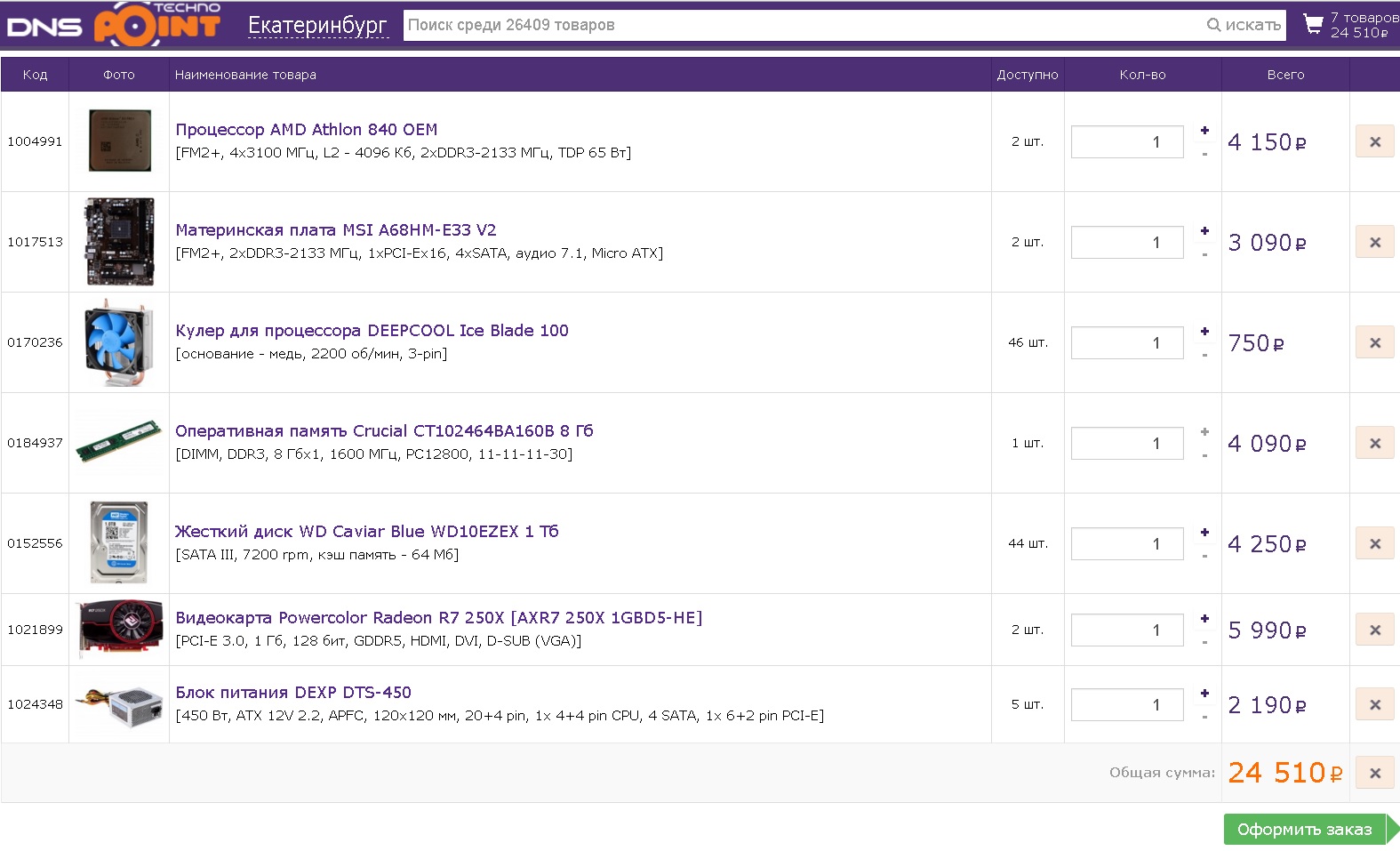Viewport: 1400px width, 851px height.
Task: Increase quantity of DEEPCOOL Ice Blade 100
Action: pos(1204,332)
